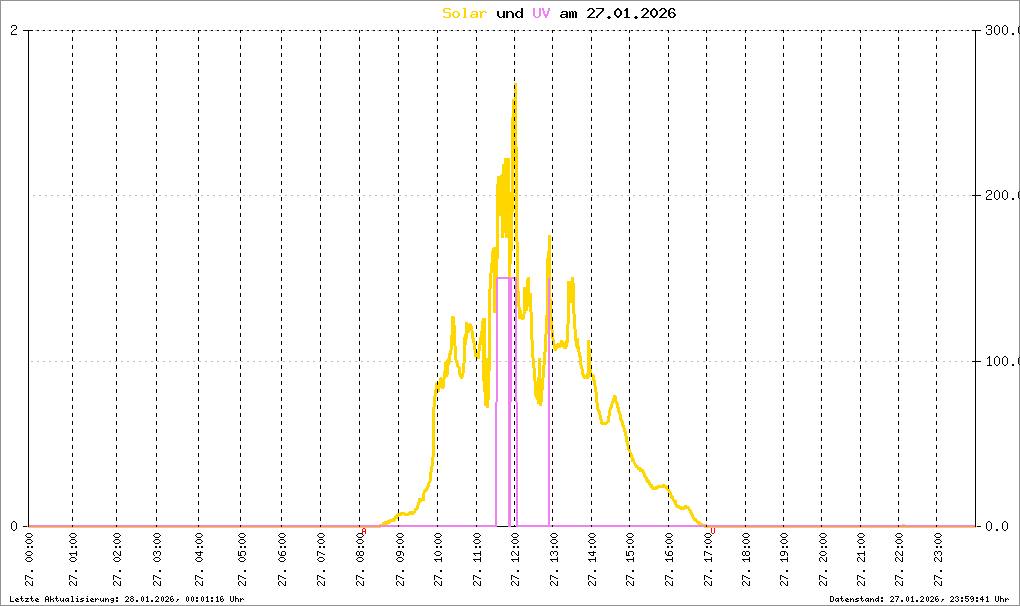1020x606 pixels.
Task: Click the solar spike just before 13:00
Action: click(x=549, y=240)
